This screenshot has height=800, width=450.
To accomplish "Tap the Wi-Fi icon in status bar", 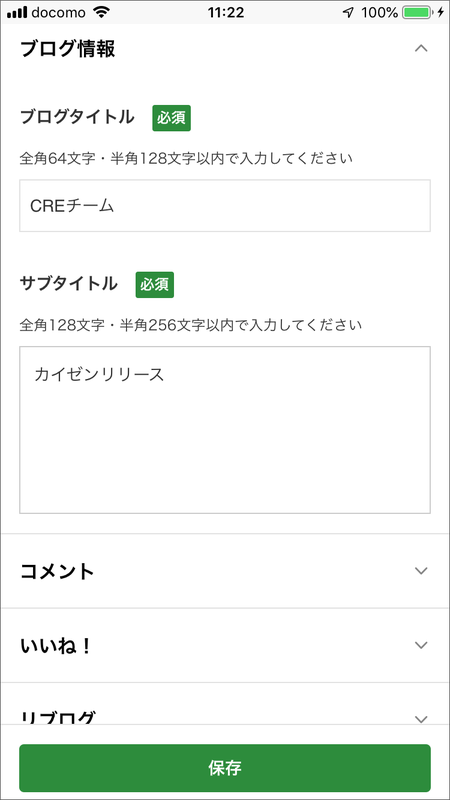I will tap(102, 13).
